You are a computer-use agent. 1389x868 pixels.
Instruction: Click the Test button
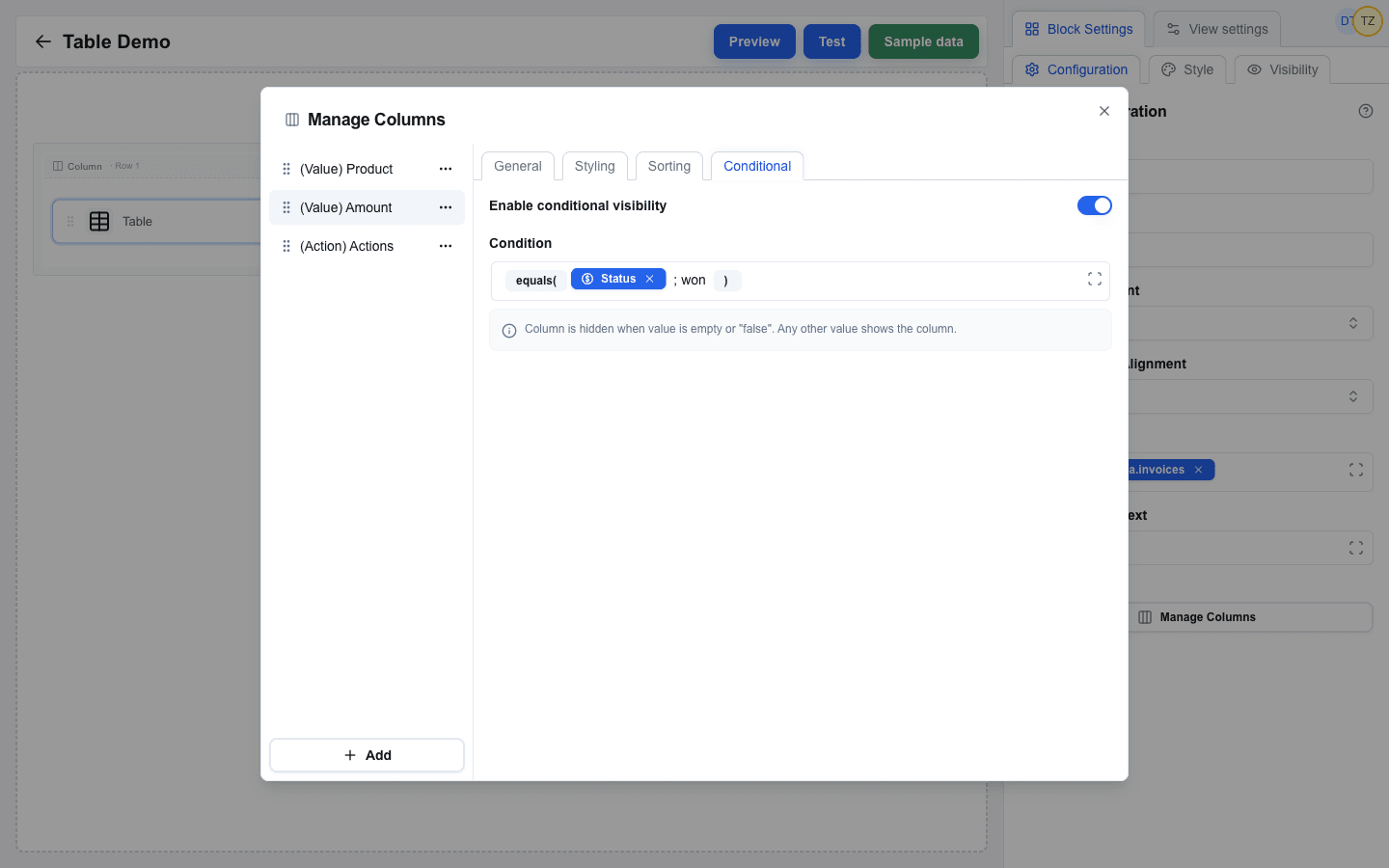point(831,41)
